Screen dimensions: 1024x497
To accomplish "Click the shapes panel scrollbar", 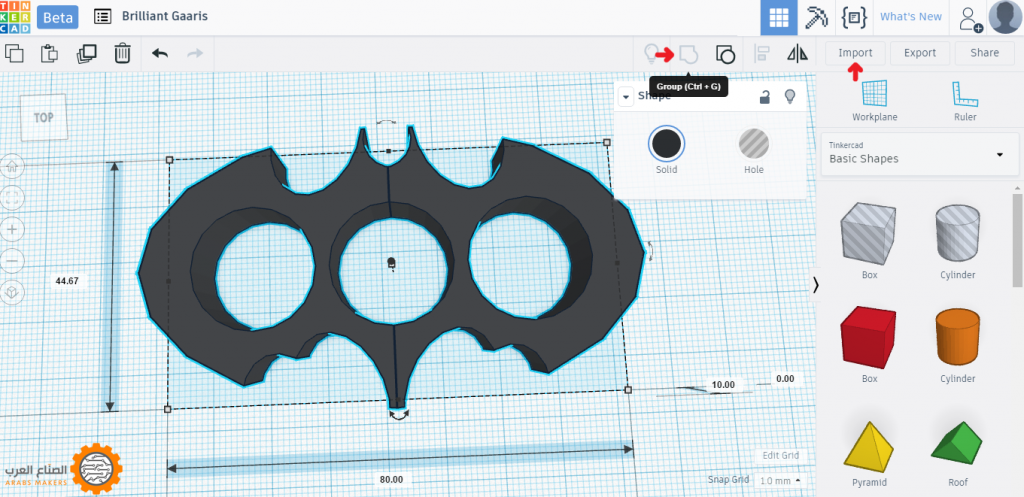I will (x=1017, y=239).
